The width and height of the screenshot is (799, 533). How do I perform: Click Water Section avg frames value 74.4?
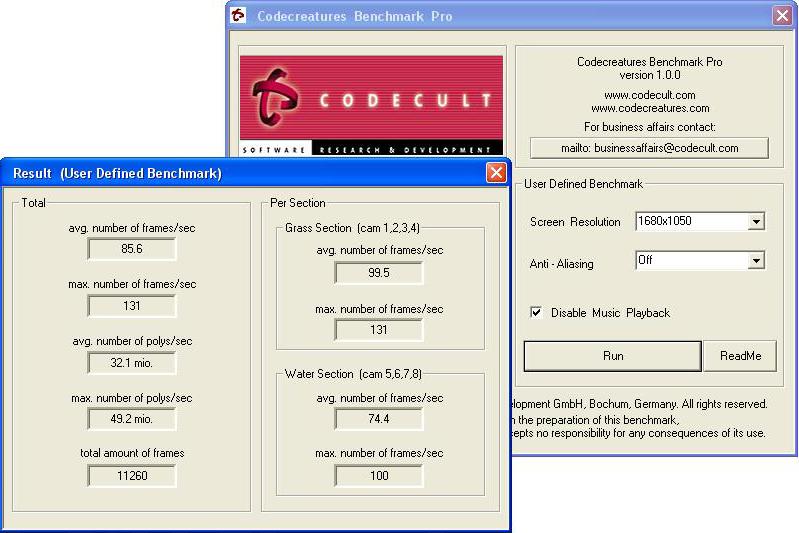[379, 419]
